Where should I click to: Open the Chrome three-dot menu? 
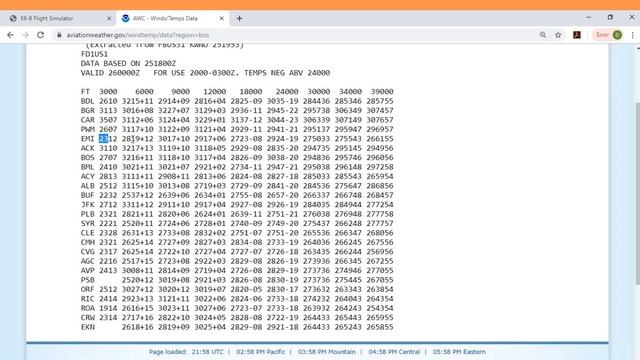click(x=633, y=35)
